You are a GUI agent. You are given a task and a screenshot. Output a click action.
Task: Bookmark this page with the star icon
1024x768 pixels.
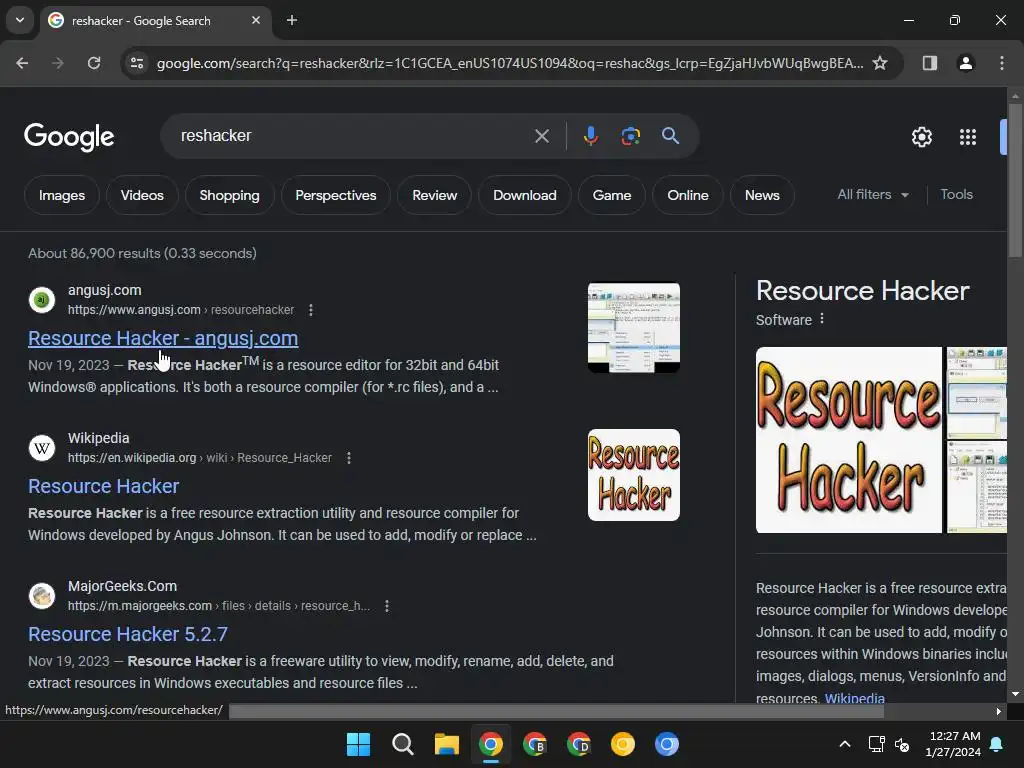[880, 63]
